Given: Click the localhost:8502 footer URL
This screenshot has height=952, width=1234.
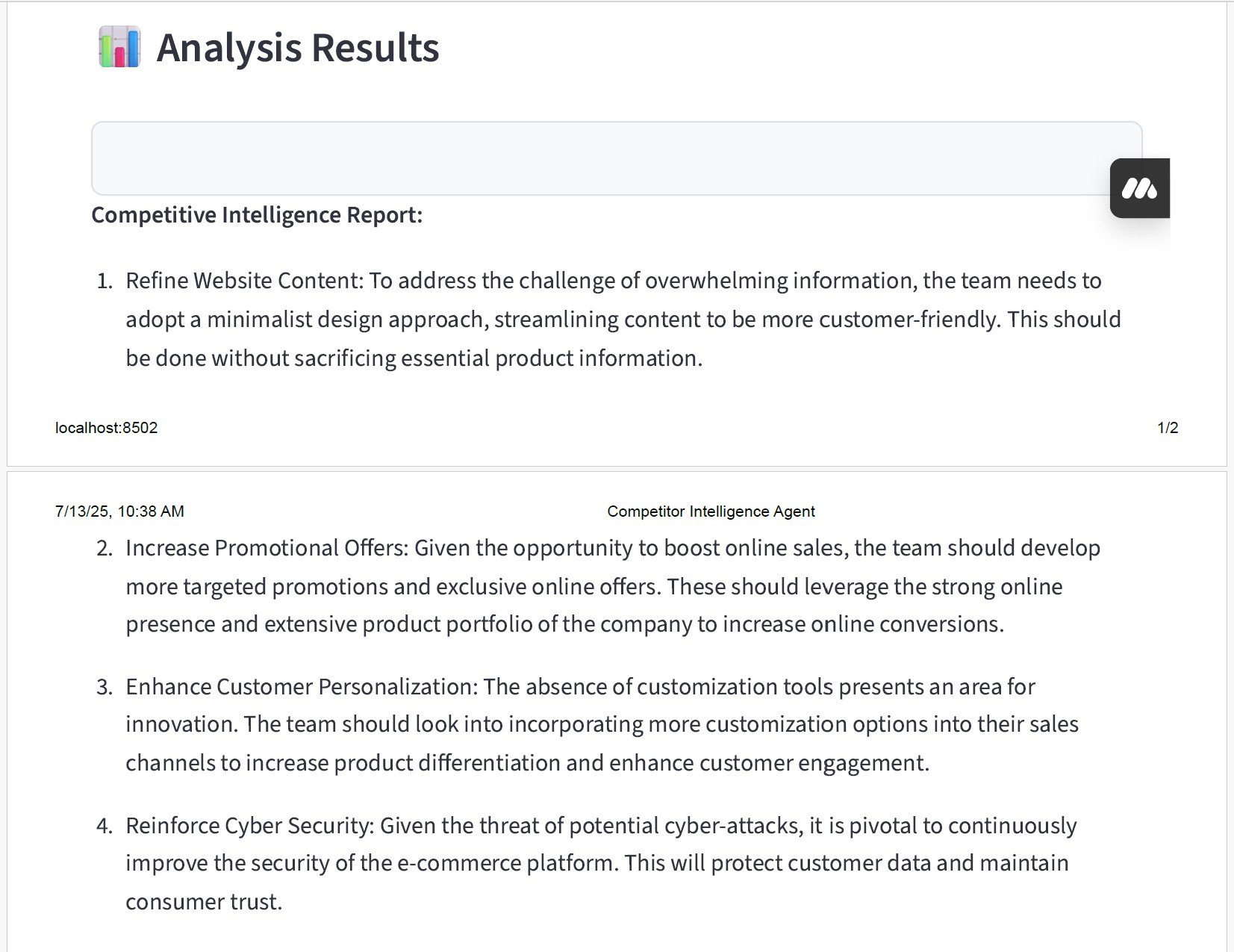Looking at the screenshot, I should click(x=106, y=428).
